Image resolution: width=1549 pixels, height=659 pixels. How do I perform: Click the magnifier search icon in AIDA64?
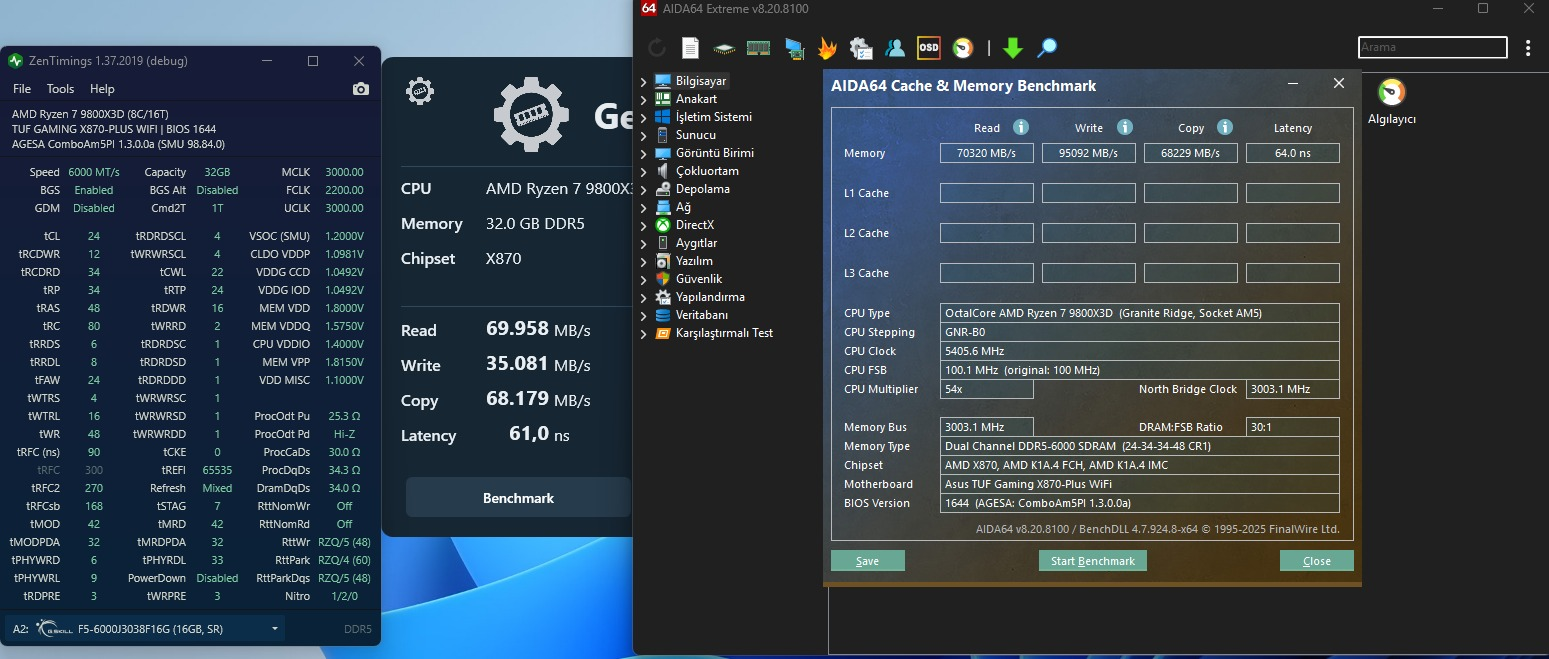click(1047, 47)
